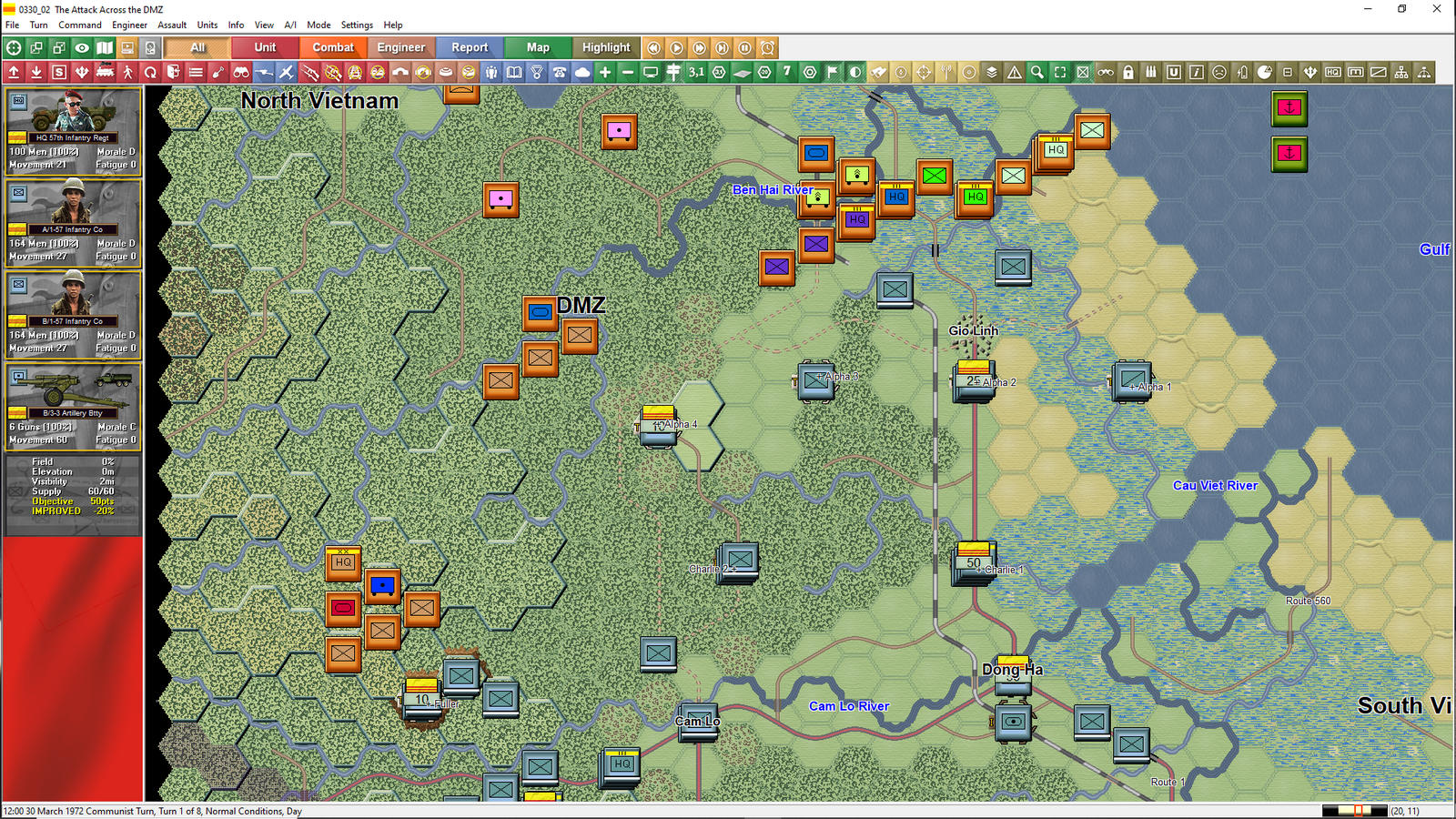Click the warning triangle icon
The width and height of the screenshot is (1456, 819).
click(1015, 72)
